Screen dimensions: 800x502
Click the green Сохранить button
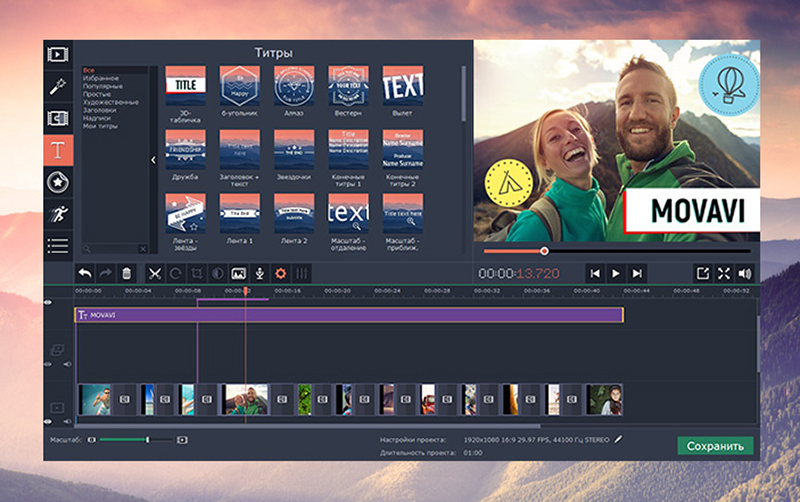[x=715, y=446]
